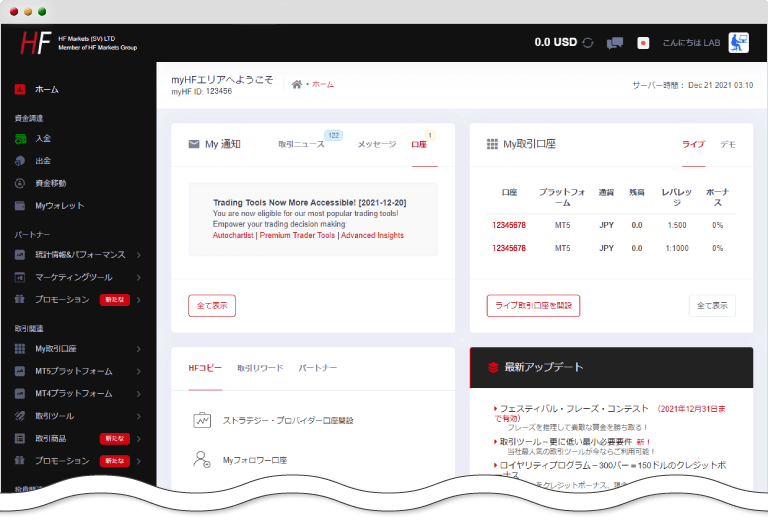Open the 入金 deposit page
Image resolution: width=768 pixels, height=521 pixels.
click(x=43, y=139)
